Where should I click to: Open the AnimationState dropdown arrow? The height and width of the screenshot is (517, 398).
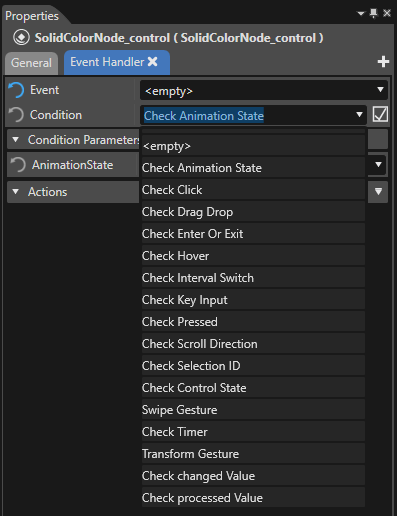click(x=378, y=165)
